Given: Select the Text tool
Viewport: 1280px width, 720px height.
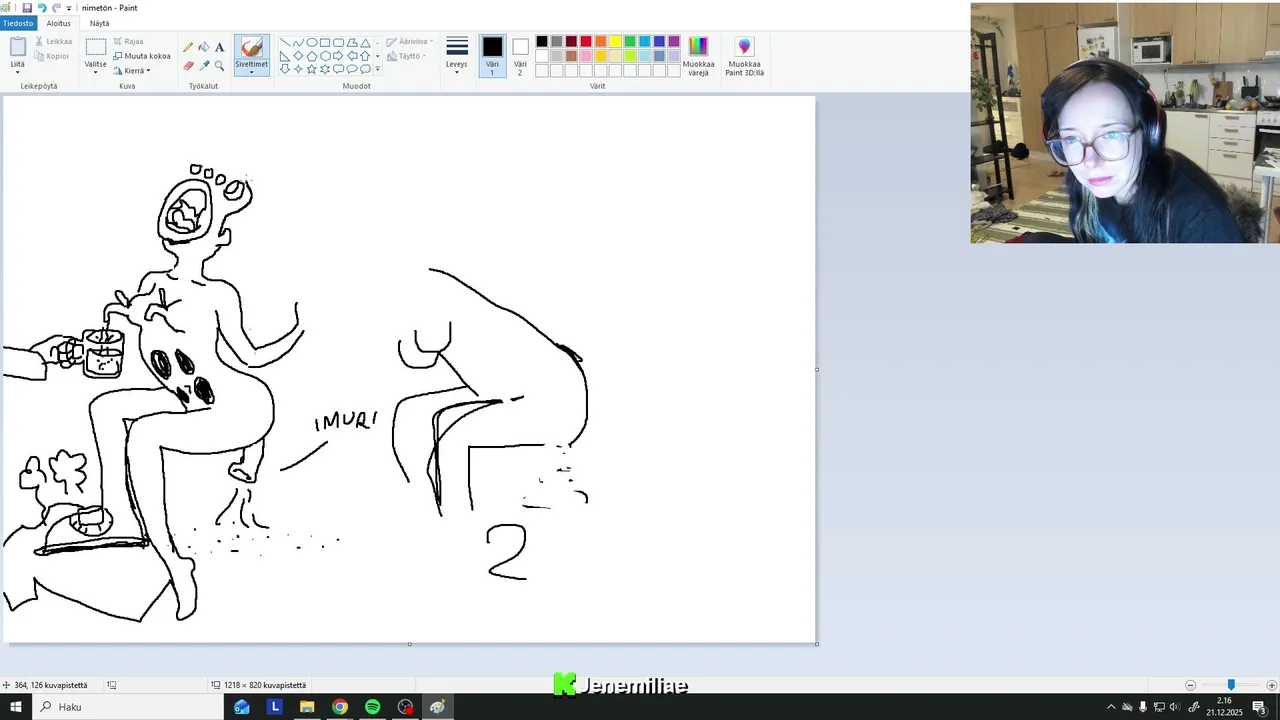Looking at the screenshot, I should pos(220,47).
